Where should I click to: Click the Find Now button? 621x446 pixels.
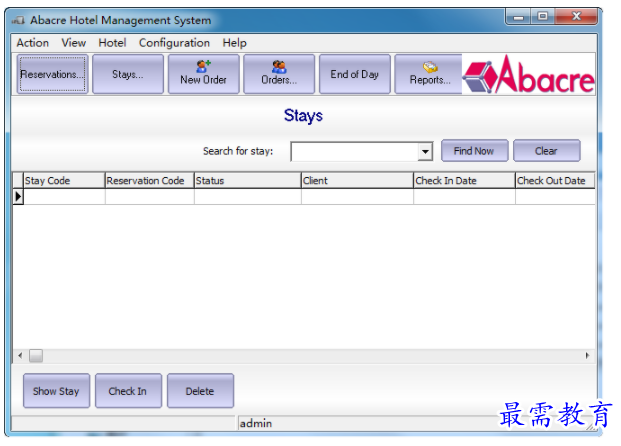coord(474,151)
